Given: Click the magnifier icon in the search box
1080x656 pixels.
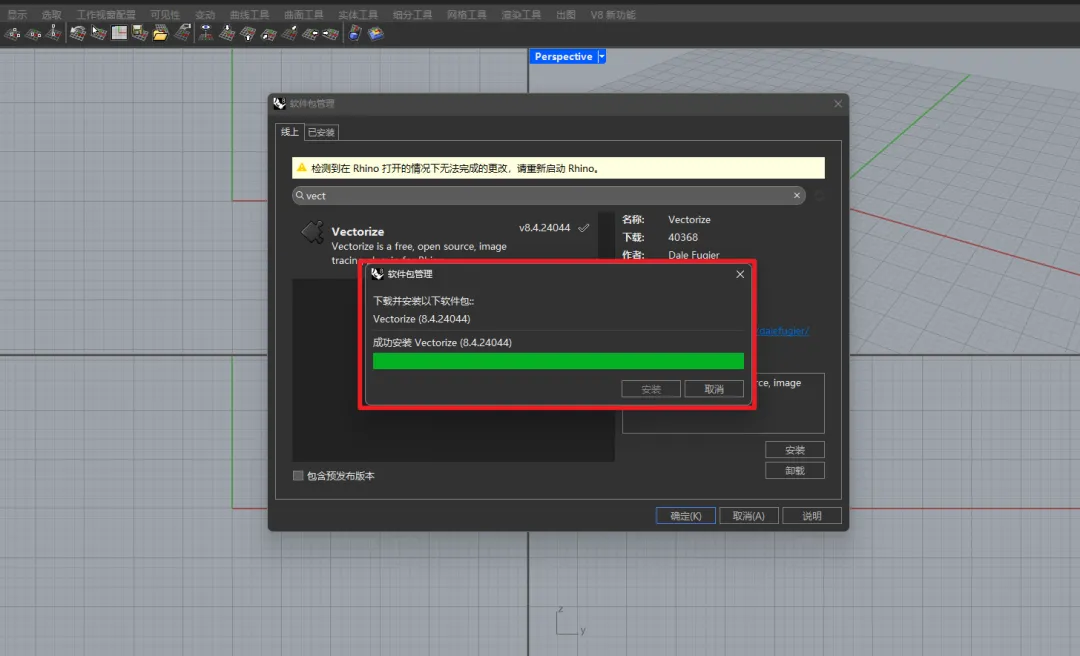Looking at the screenshot, I should [x=300, y=196].
